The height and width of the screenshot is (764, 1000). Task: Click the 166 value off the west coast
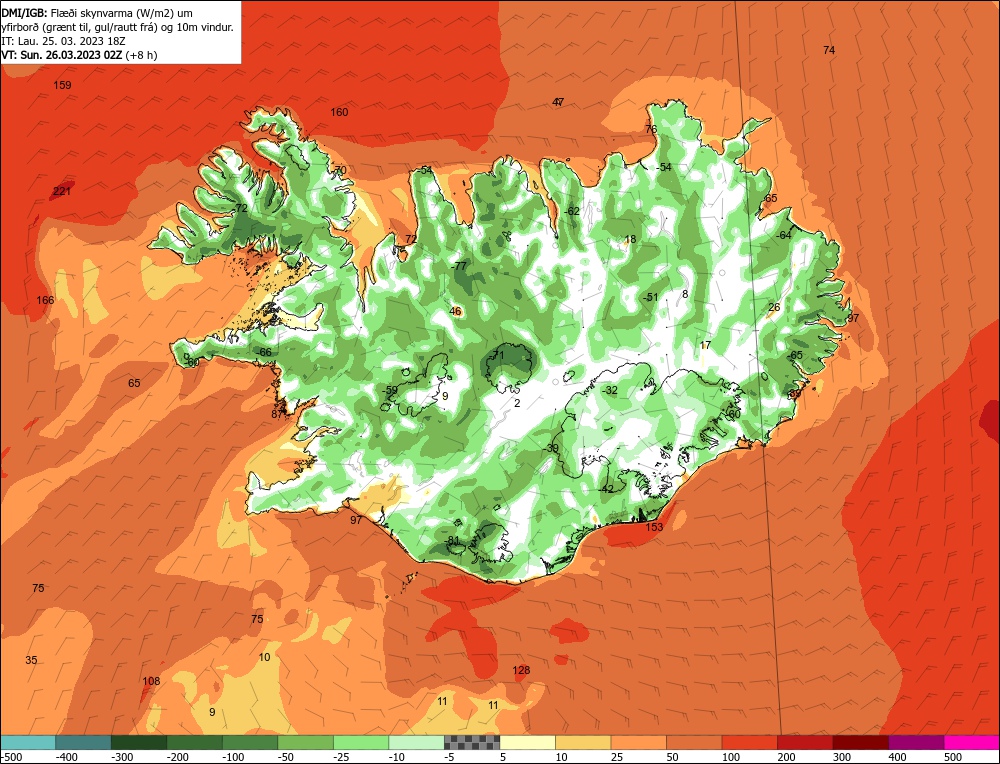pos(45,300)
